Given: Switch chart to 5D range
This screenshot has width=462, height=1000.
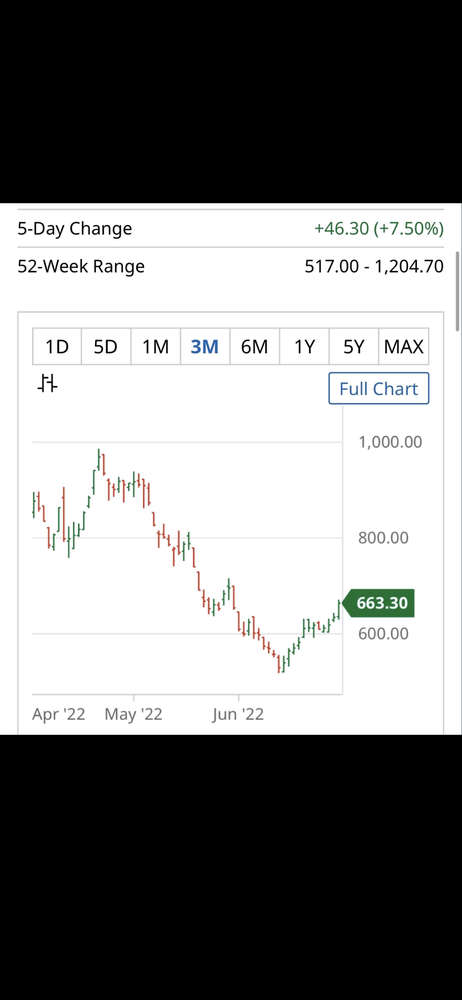Looking at the screenshot, I should click(106, 346).
